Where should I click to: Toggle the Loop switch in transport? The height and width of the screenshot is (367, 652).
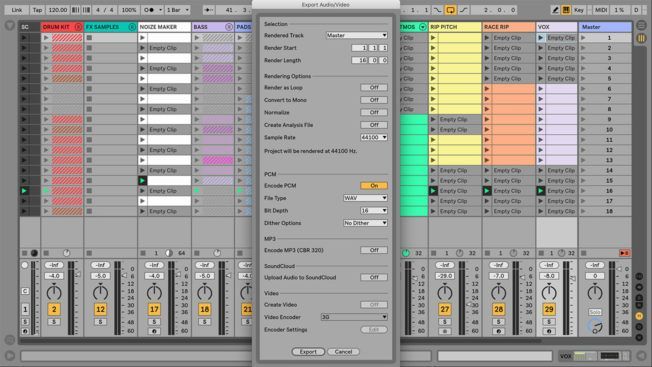pyautogui.click(x=450, y=10)
